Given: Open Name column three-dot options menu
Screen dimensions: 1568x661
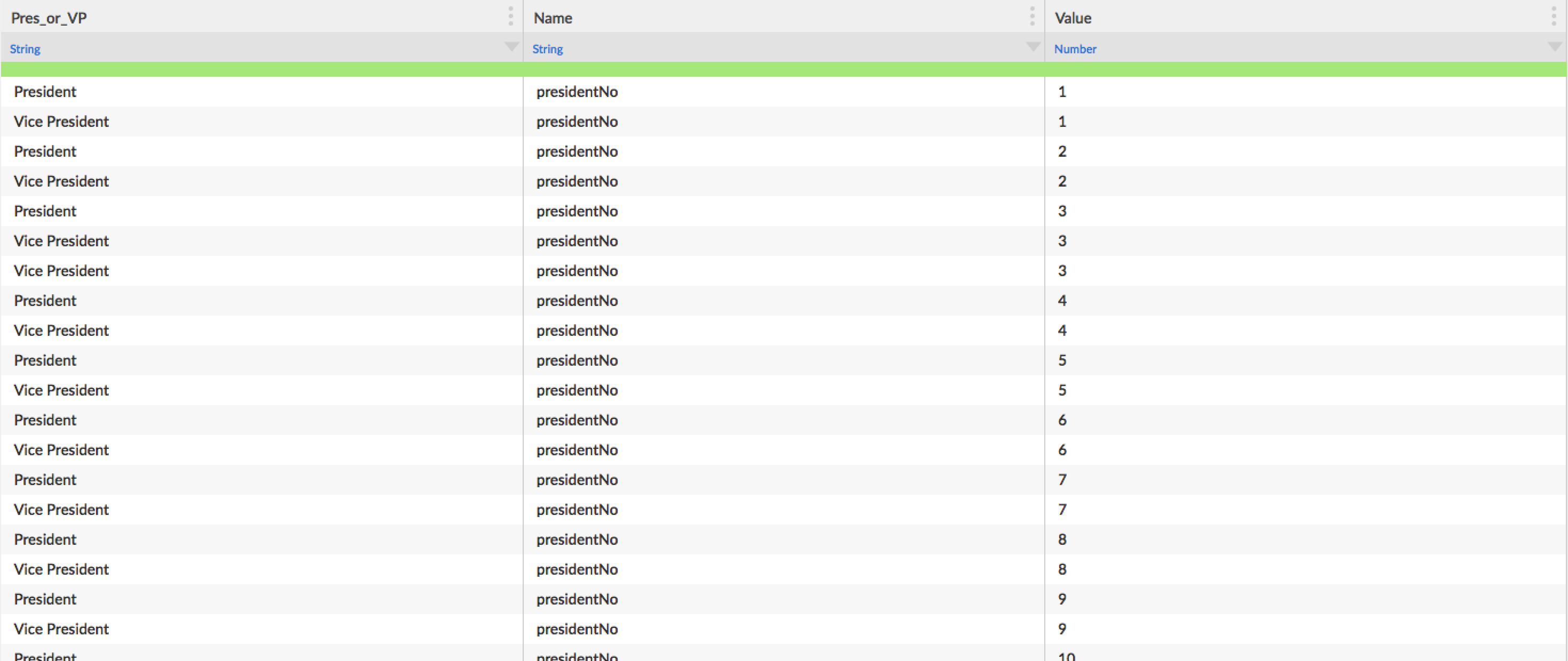Looking at the screenshot, I should (1032, 17).
